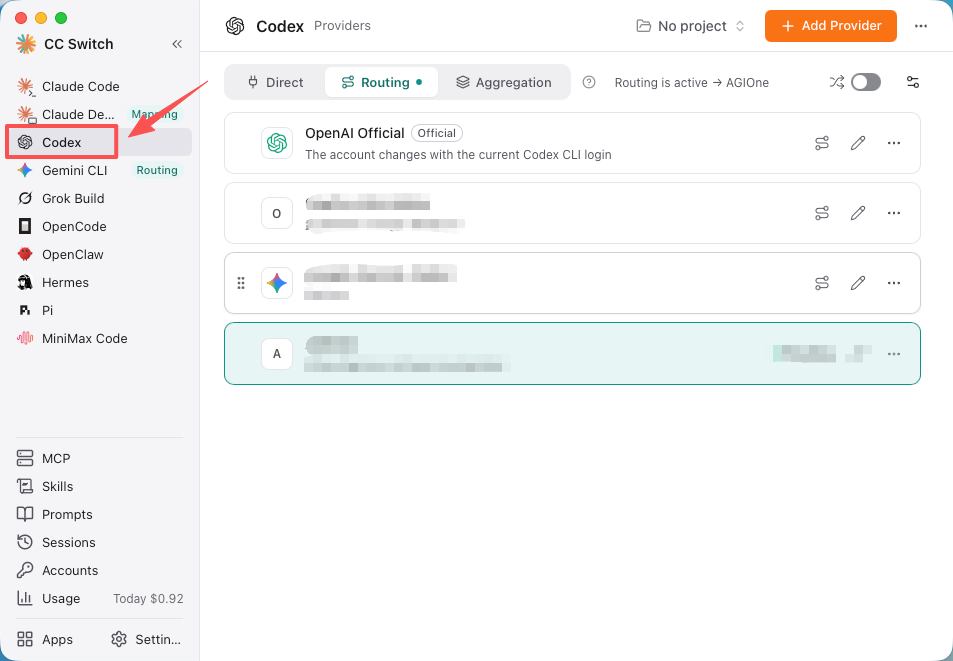Click OpenAI Official account description text

coord(458,154)
